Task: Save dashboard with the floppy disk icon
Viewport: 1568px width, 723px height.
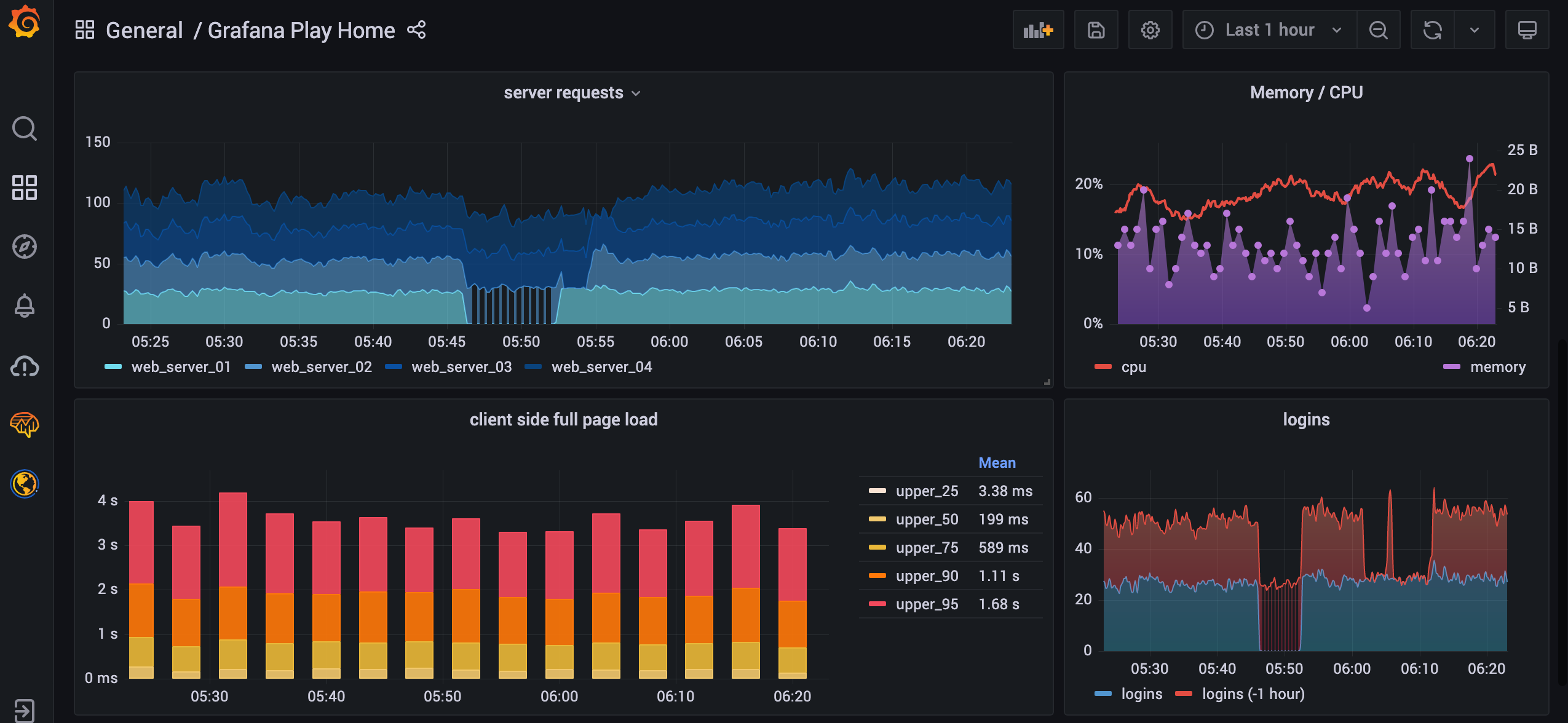Action: coord(1096,30)
